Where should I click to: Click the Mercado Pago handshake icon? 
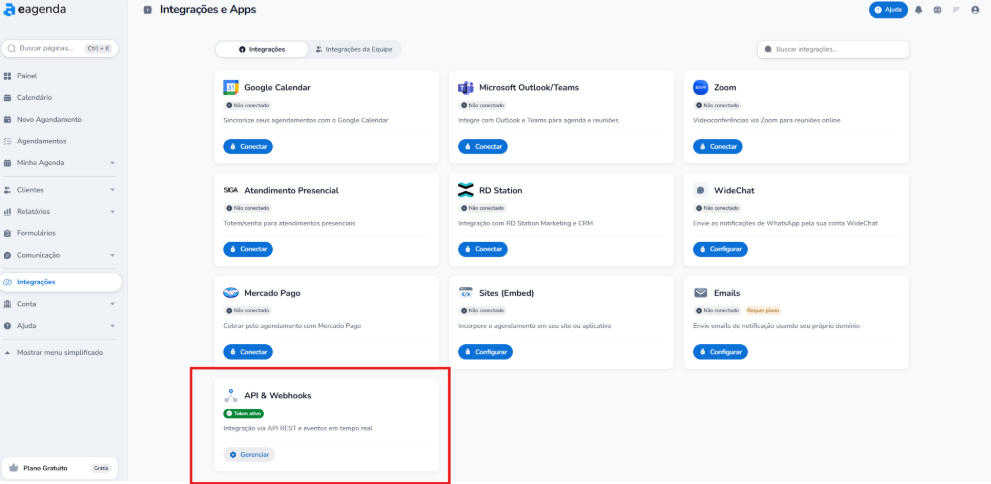click(231, 293)
